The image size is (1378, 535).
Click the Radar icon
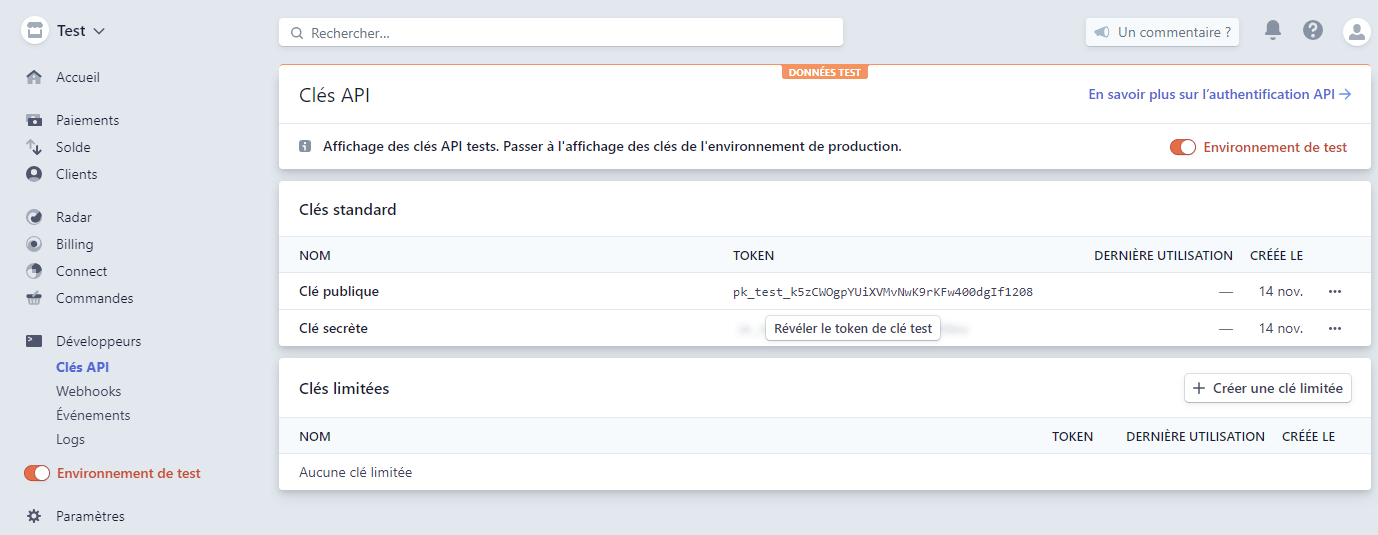(34, 217)
